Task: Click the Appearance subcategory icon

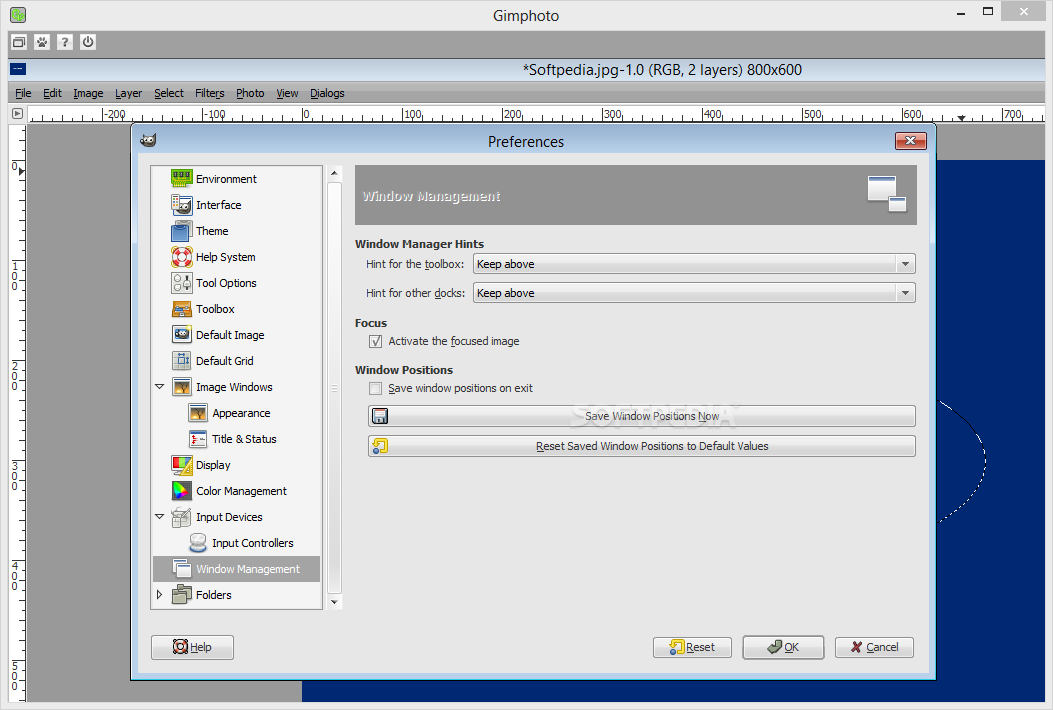Action: 198,413
